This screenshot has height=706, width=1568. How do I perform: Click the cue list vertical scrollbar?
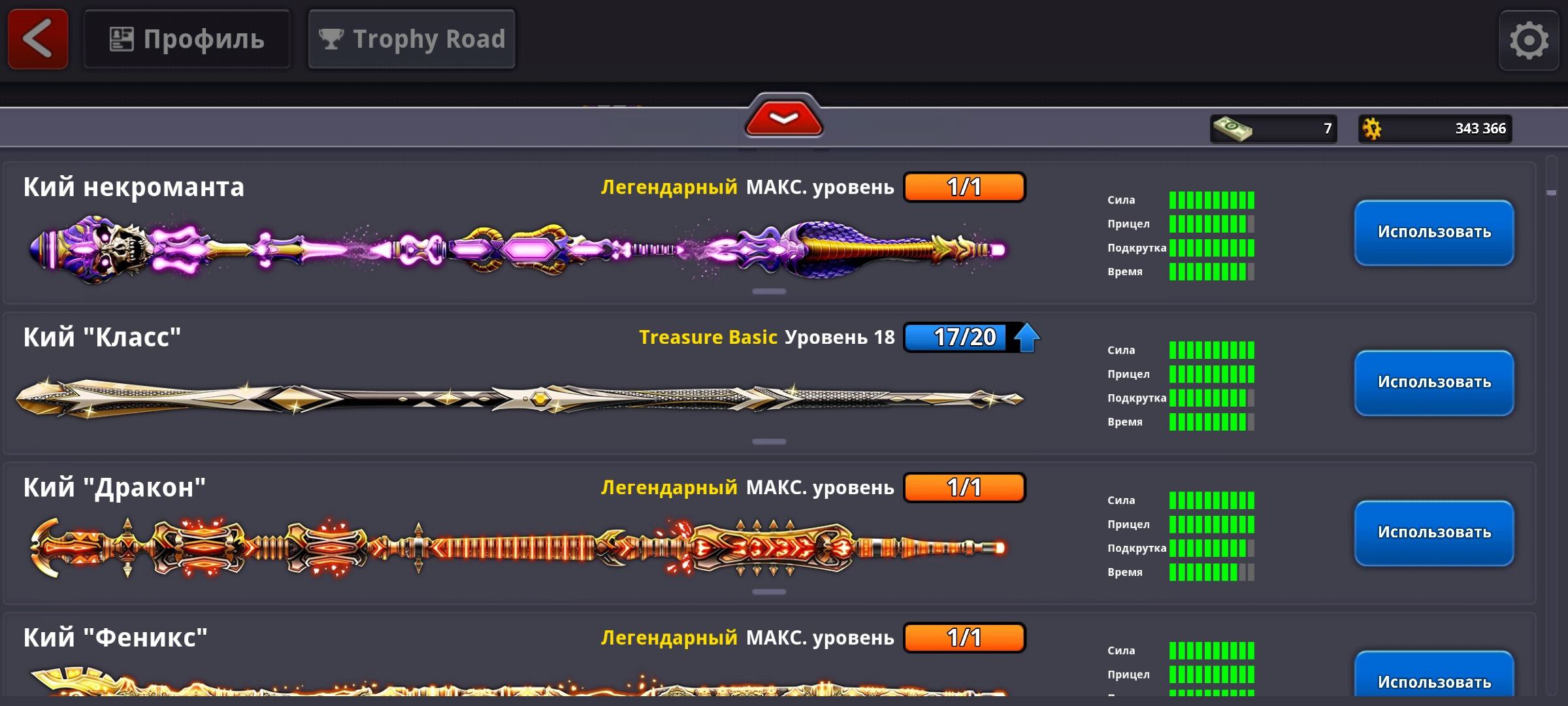click(1552, 425)
